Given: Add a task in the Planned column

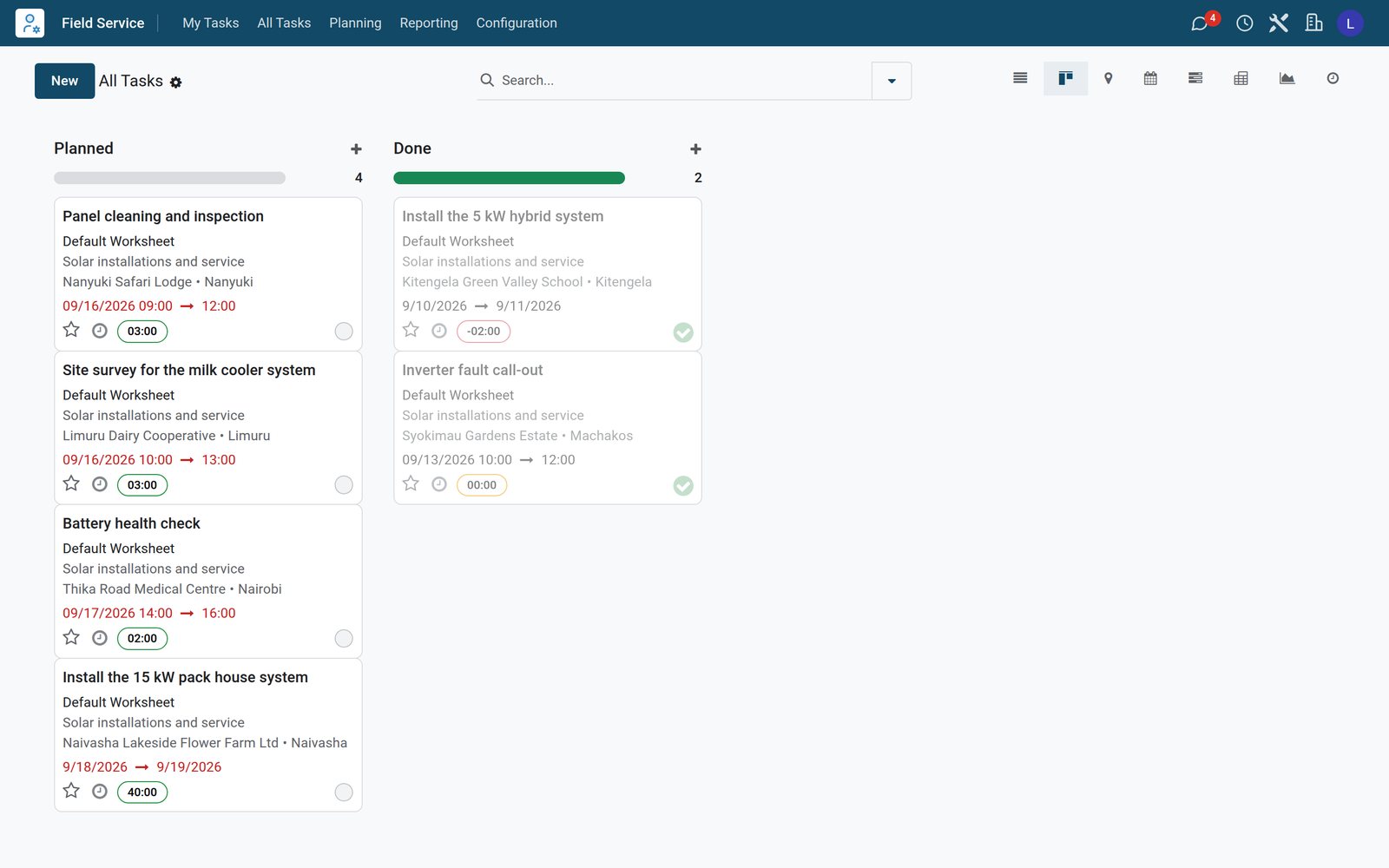Looking at the screenshot, I should point(356,149).
